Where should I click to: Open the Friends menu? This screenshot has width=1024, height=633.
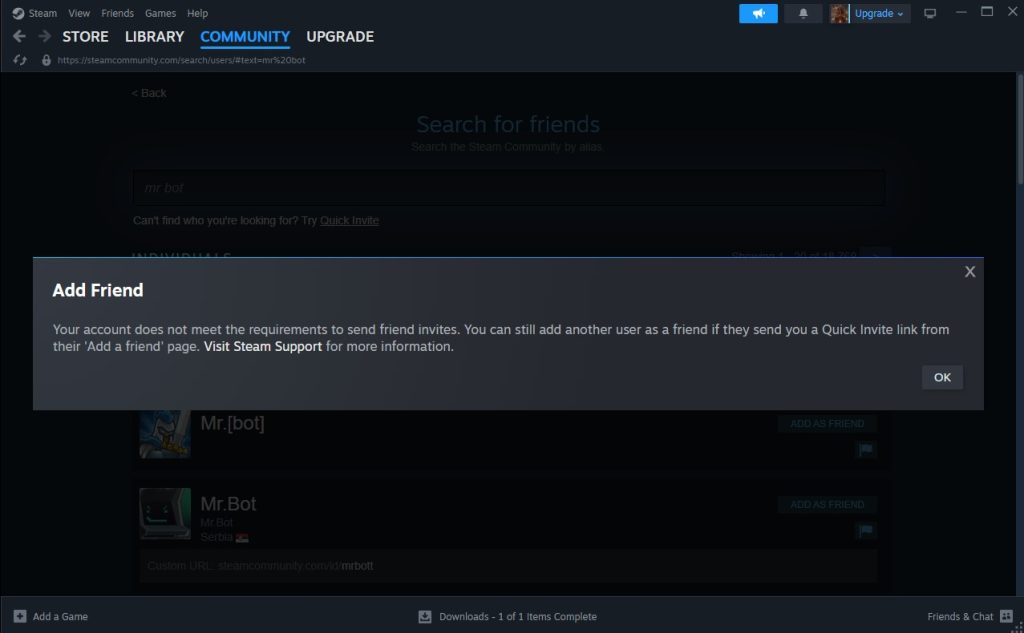(117, 13)
